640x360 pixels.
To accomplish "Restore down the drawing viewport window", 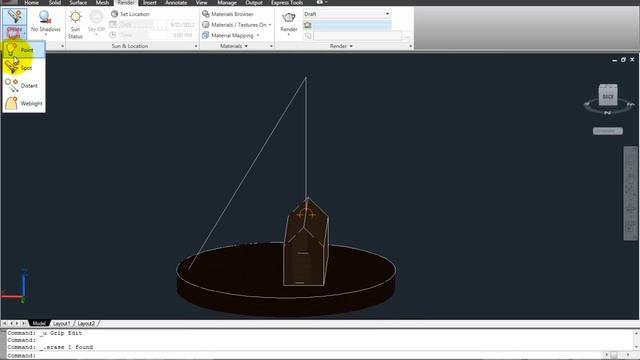I will pos(623,60).
